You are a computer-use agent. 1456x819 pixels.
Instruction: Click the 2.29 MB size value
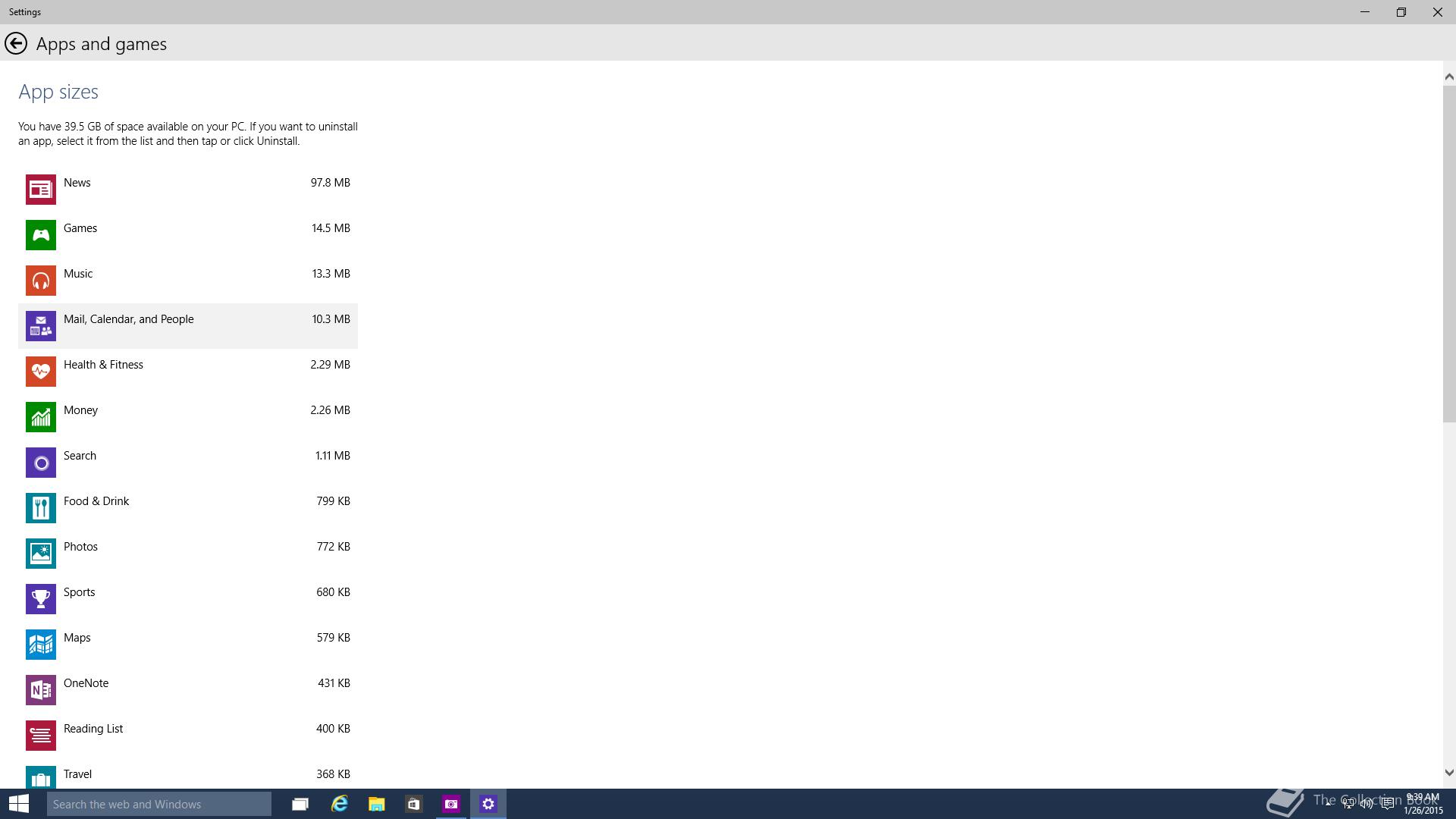[x=331, y=365]
